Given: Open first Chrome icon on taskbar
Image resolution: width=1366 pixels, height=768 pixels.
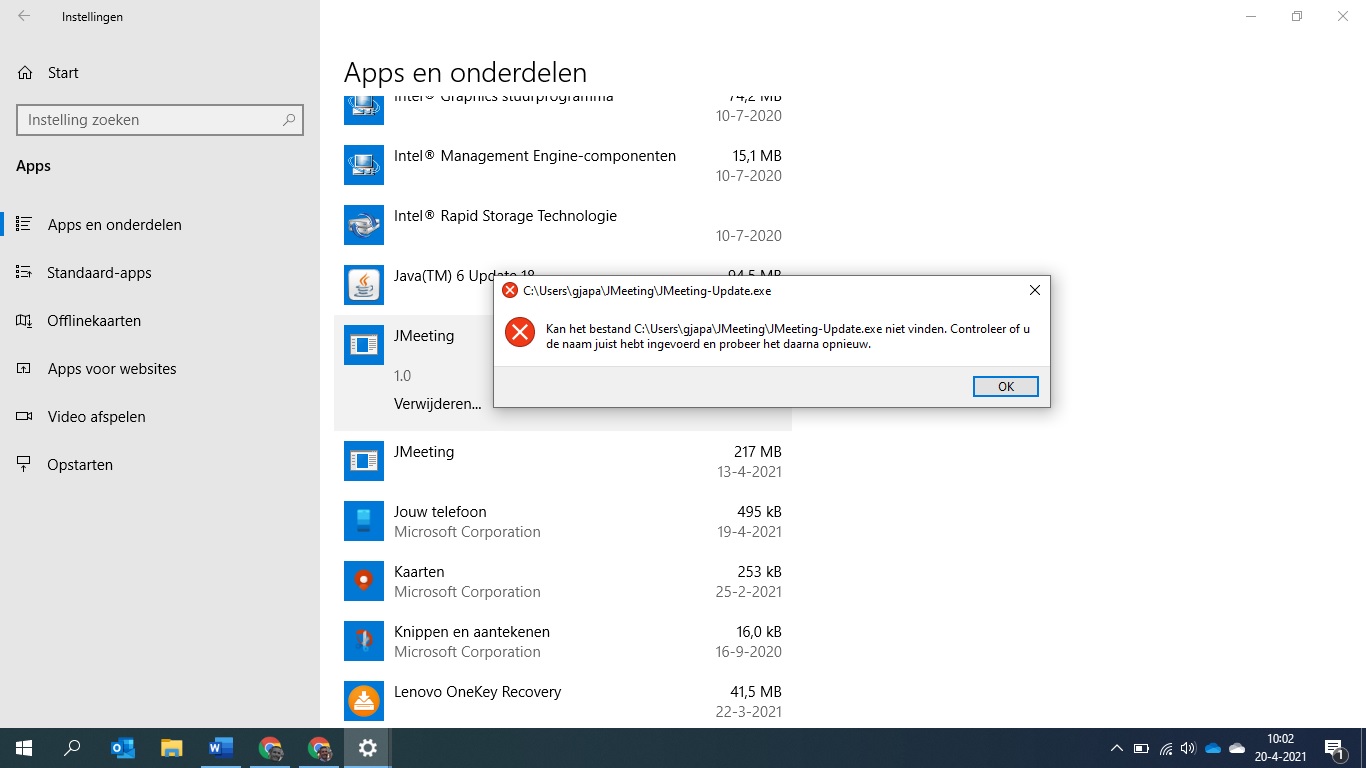Looking at the screenshot, I should (269, 748).
